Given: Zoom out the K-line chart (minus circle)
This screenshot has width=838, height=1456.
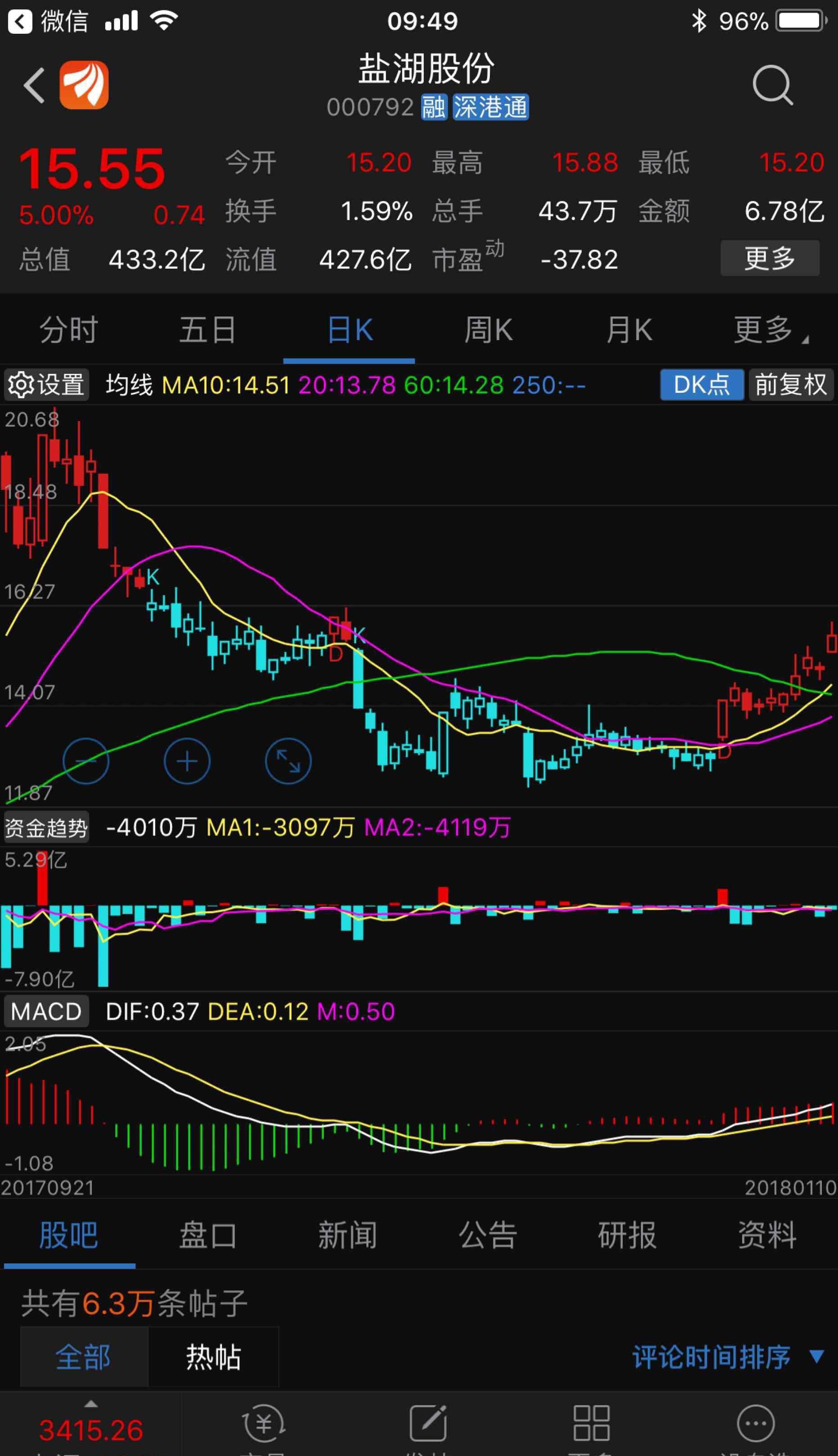Looking at the screenshot, I should point(86,761).
